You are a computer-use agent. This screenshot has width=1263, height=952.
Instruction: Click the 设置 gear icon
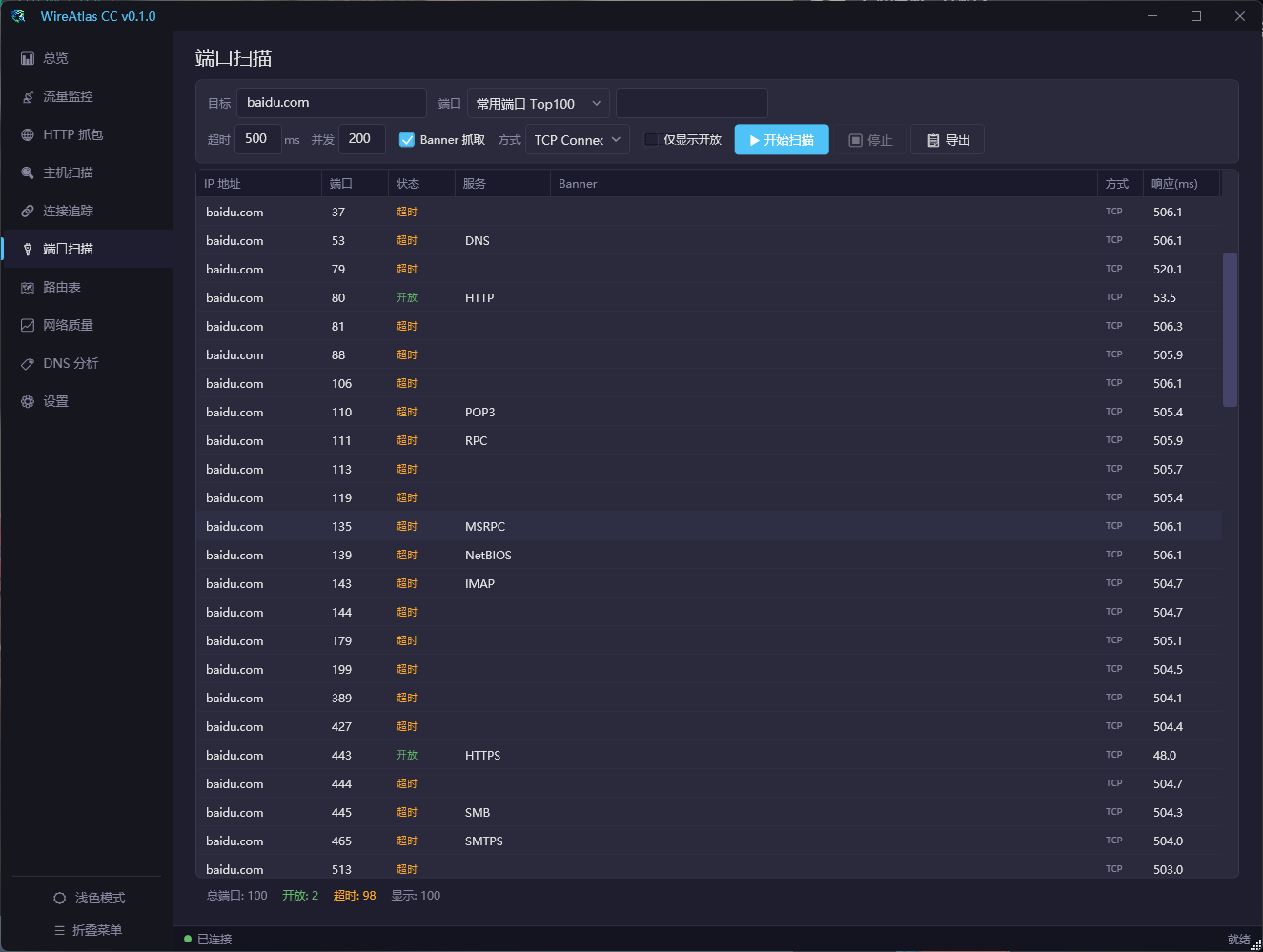pyautogui.click(x=28, y=401)
